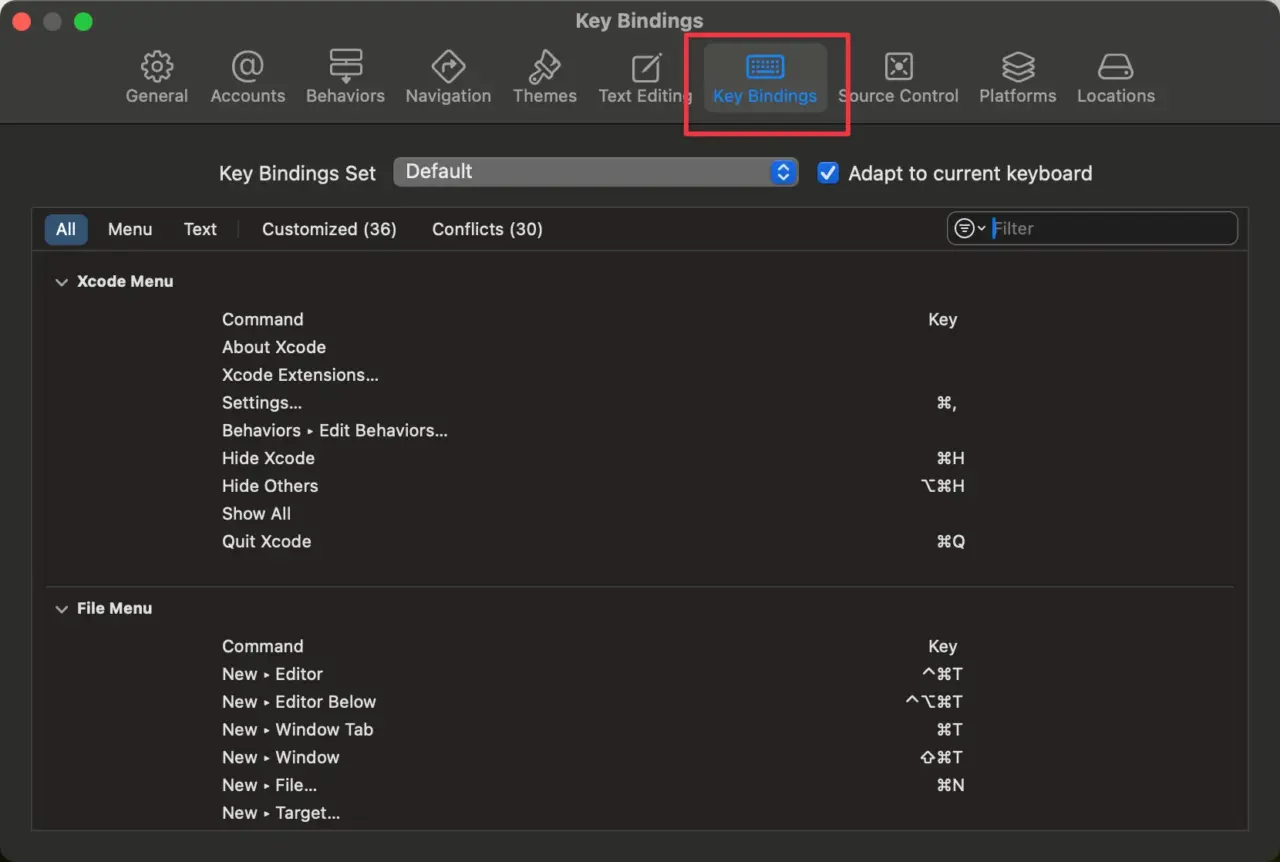Select the New ▸ Window row

[640, 758]
